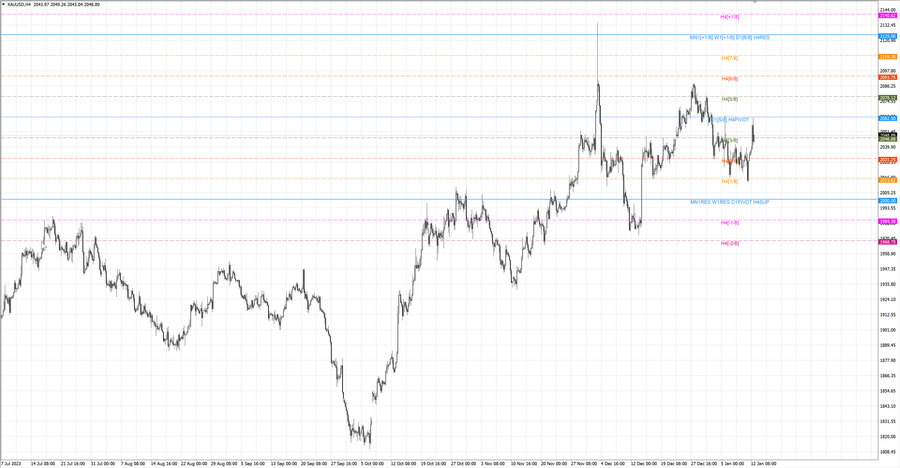Click the 2140.62 magenta price tag

coord(887,16)
